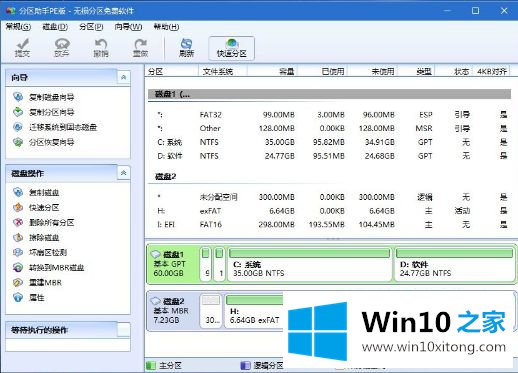Viewport: 518px width, 373px height.
Task: Click the C: 系统 35.00GB partition block
Action: [x=309, y=264]
